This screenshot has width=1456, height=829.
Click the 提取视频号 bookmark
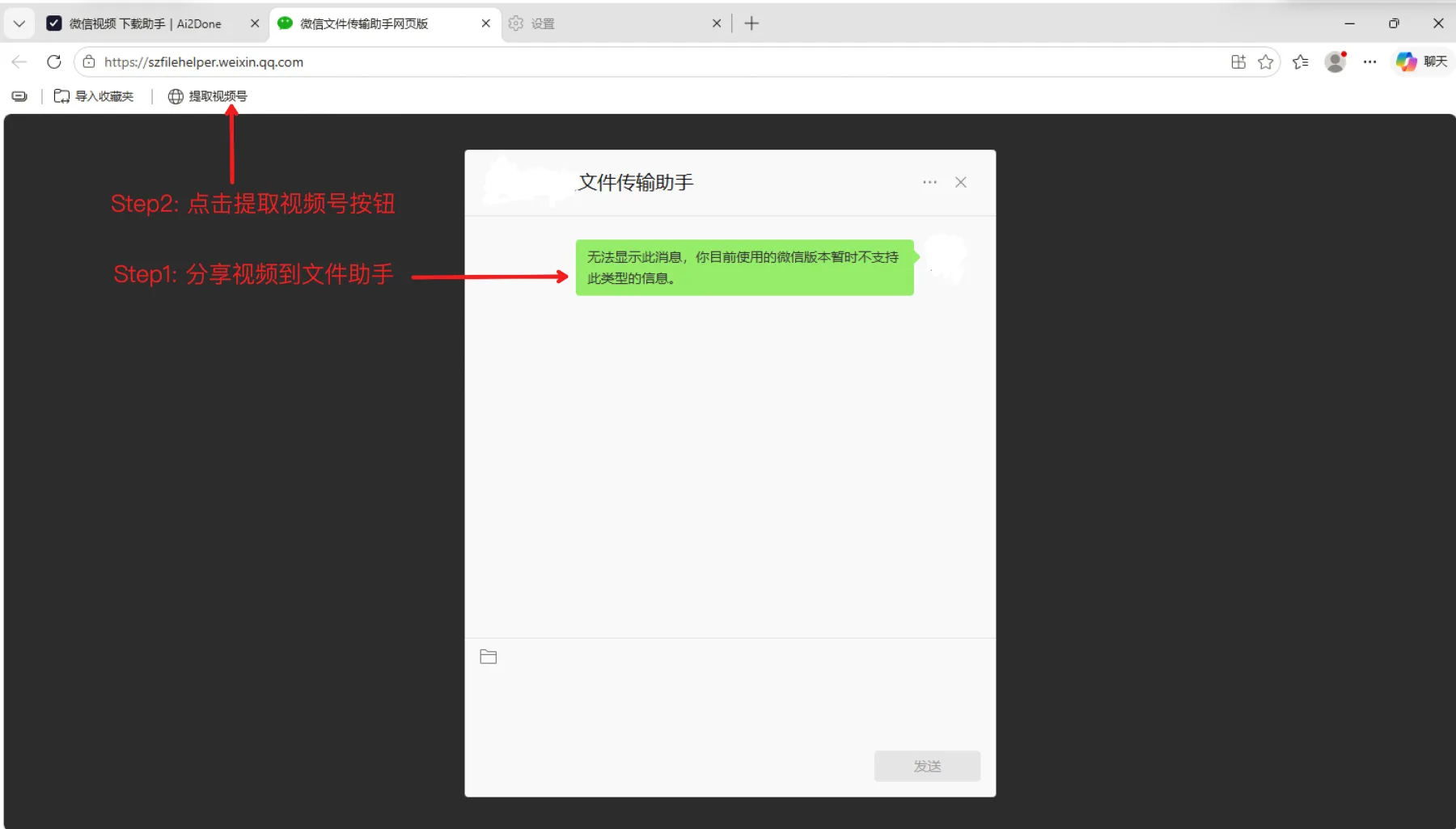pyautogui.click(x=208, y=96)
